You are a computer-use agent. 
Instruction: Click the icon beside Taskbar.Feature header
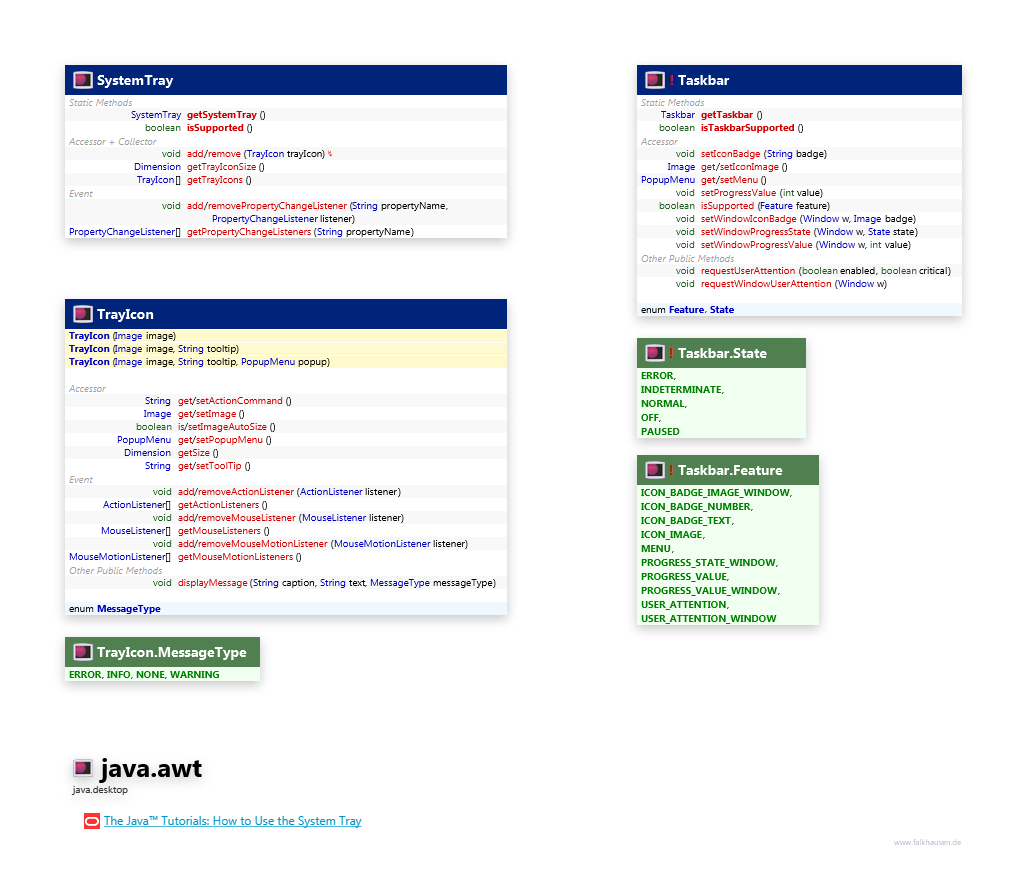click(x=654, y=470)
